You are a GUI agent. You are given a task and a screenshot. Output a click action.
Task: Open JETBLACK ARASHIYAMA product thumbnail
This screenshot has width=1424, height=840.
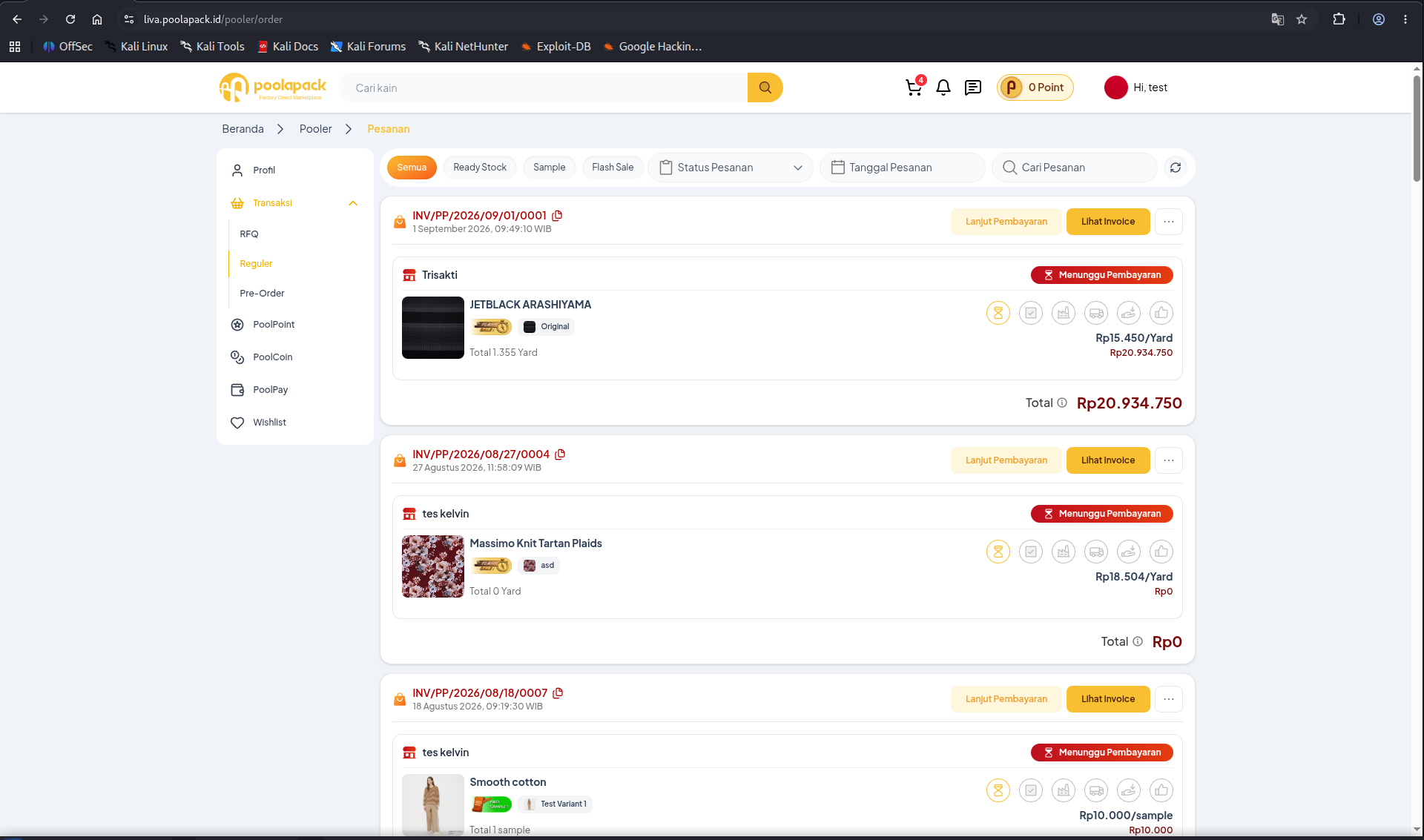point(433,328)
